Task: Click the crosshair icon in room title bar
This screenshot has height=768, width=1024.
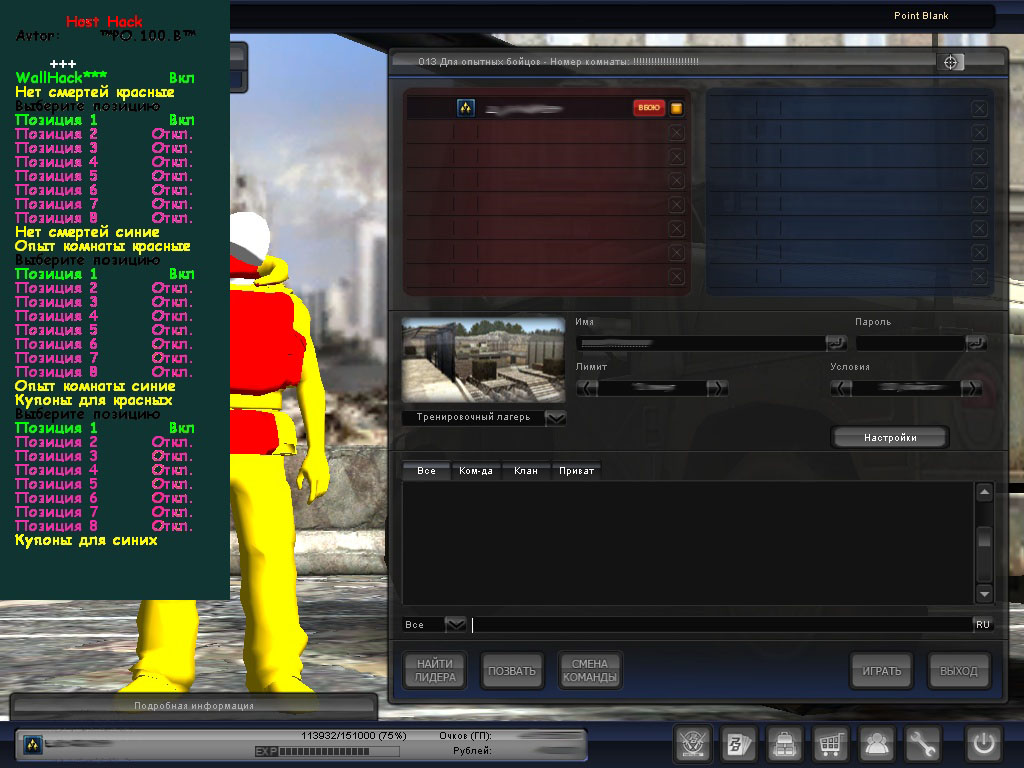Action: [950, 62]
